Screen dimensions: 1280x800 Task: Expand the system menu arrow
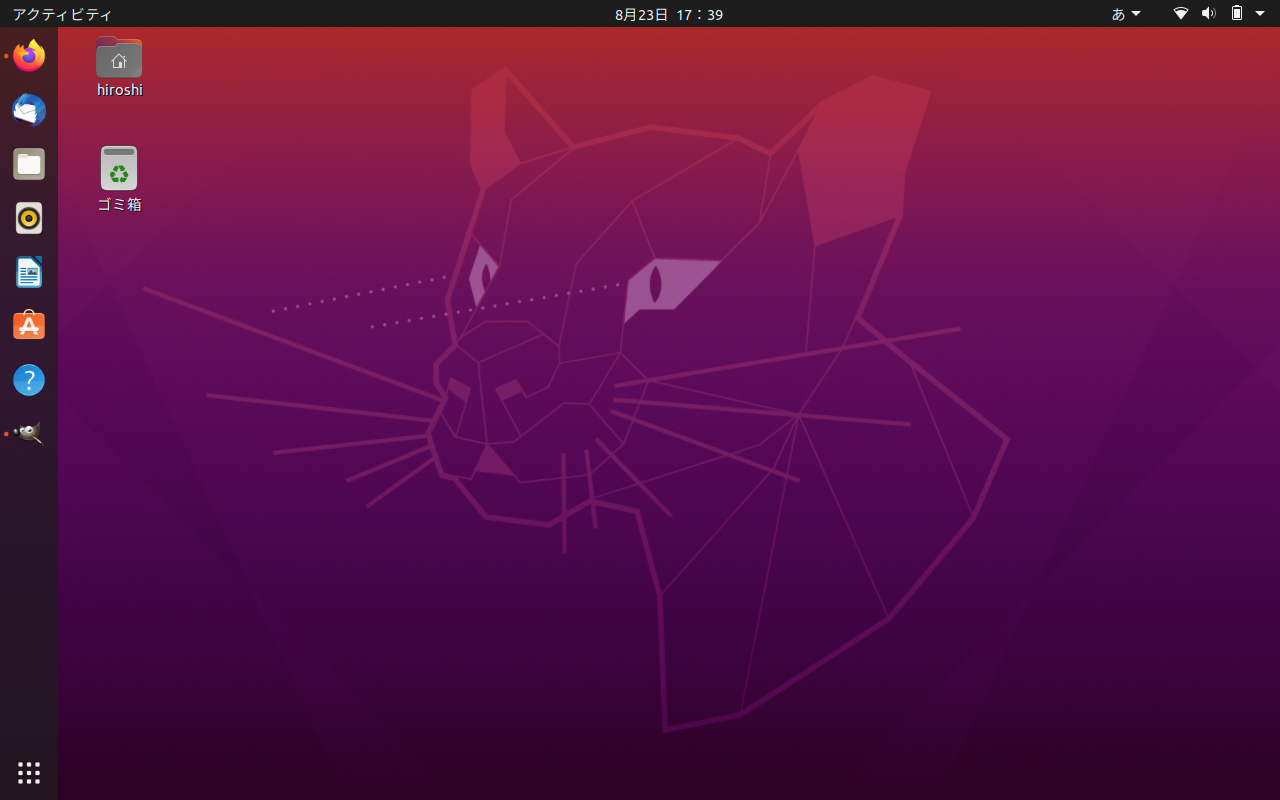1260,14
